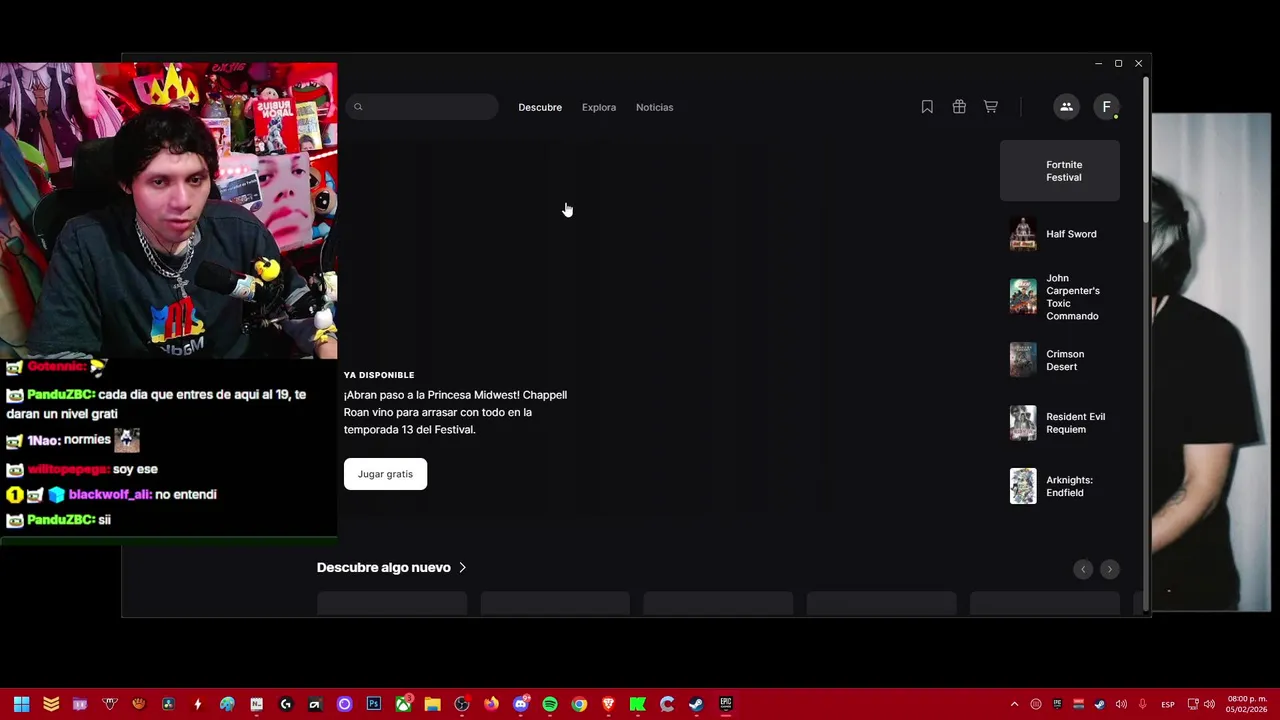Open Logitech G HUB from the taskbar
The image size is (1280, 720).
(286, 704)
